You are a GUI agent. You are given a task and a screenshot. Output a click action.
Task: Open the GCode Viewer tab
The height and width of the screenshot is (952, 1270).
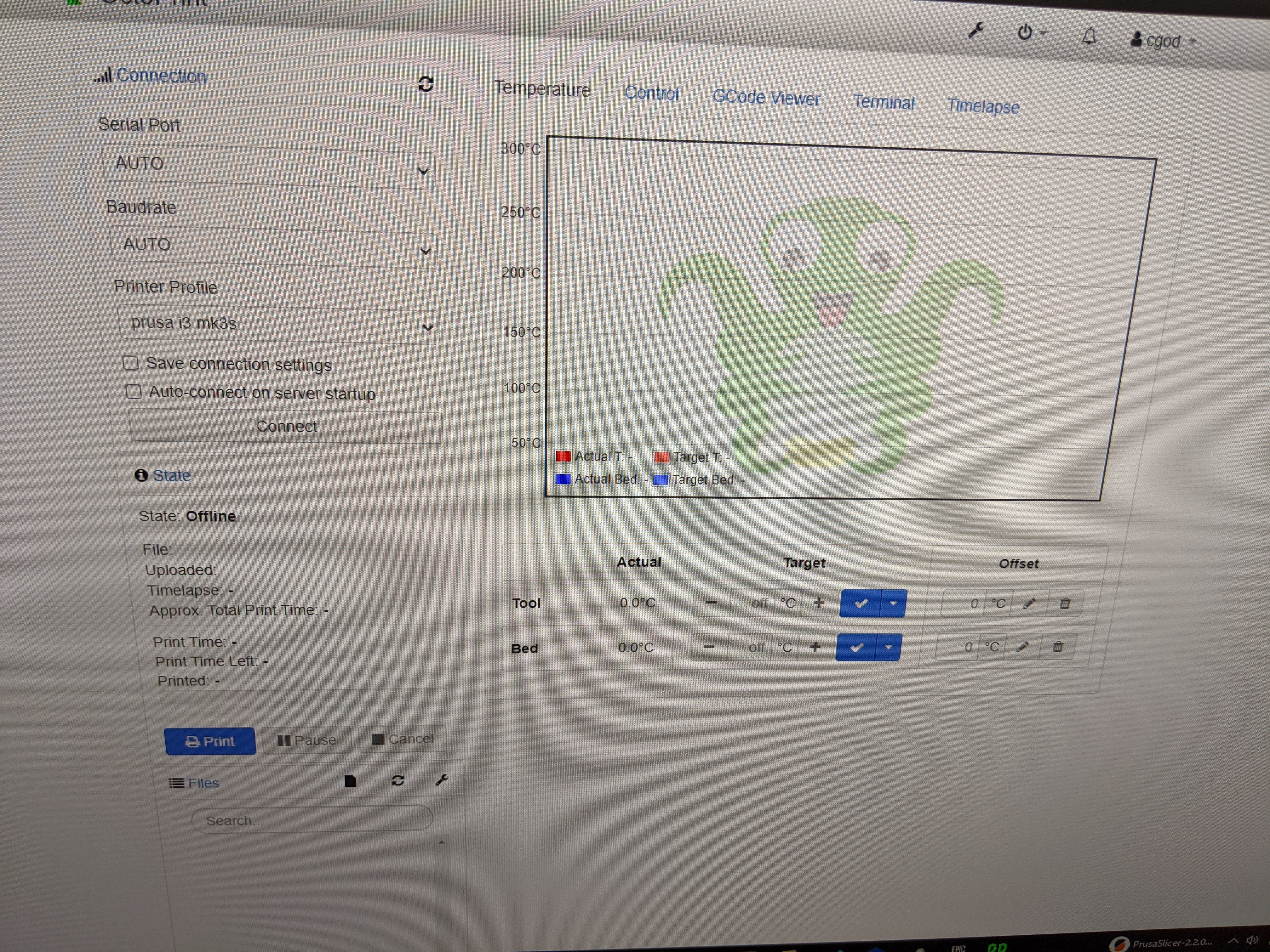coord(766,98)
